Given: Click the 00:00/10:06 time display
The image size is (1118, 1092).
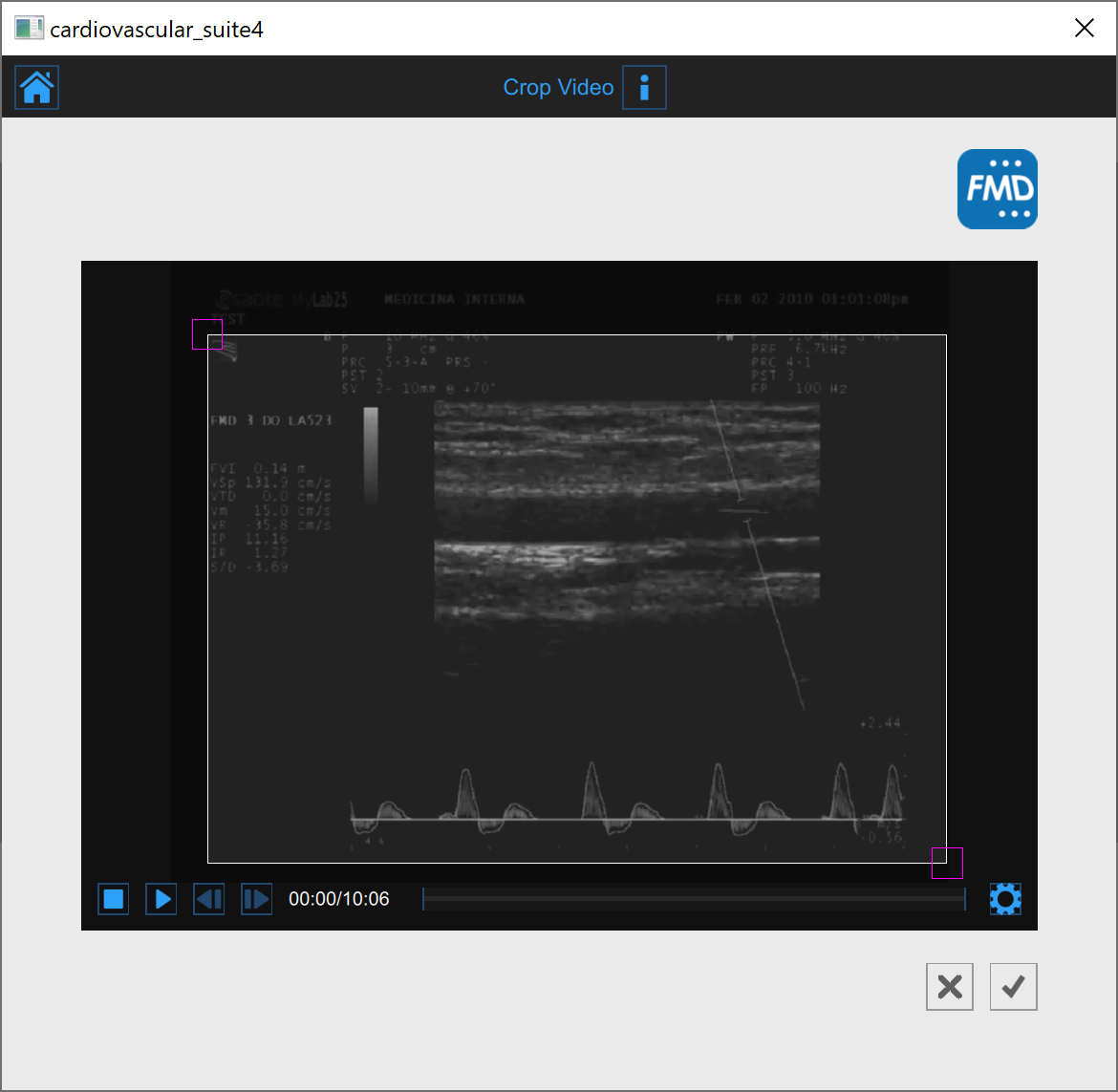Looking at the screenshot, I should point(339,899).
